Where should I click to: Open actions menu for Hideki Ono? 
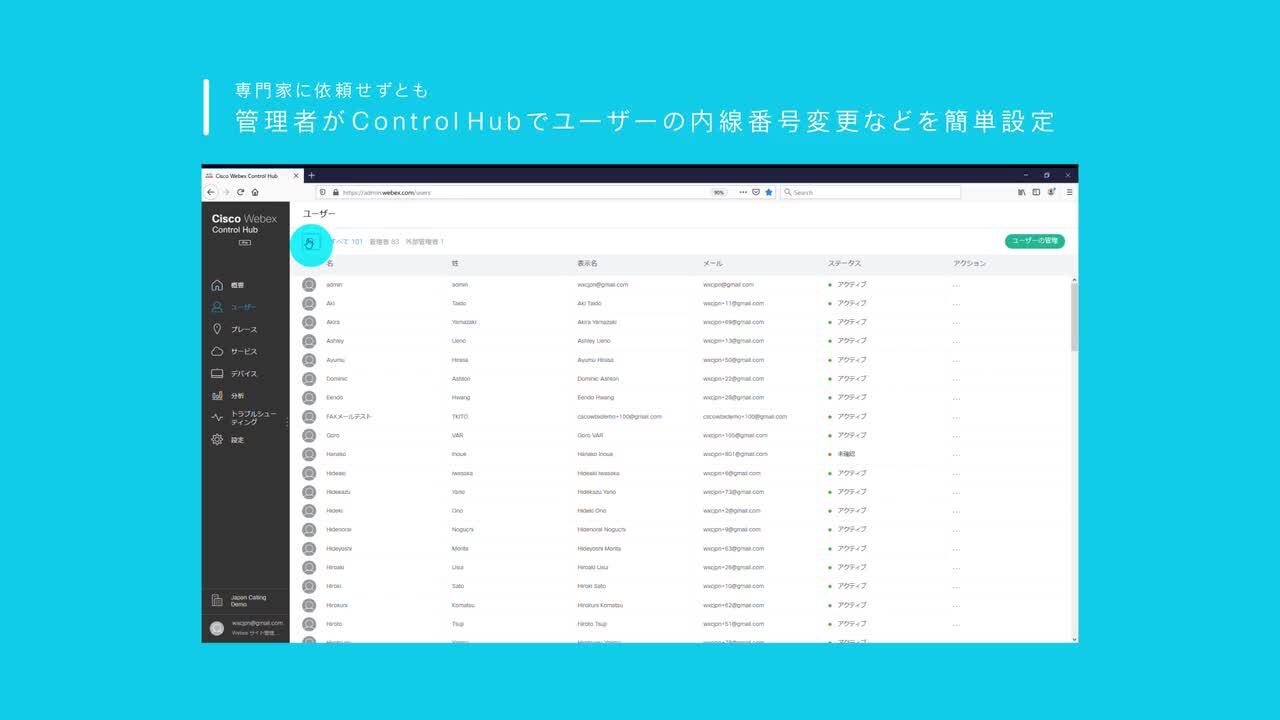956,510
